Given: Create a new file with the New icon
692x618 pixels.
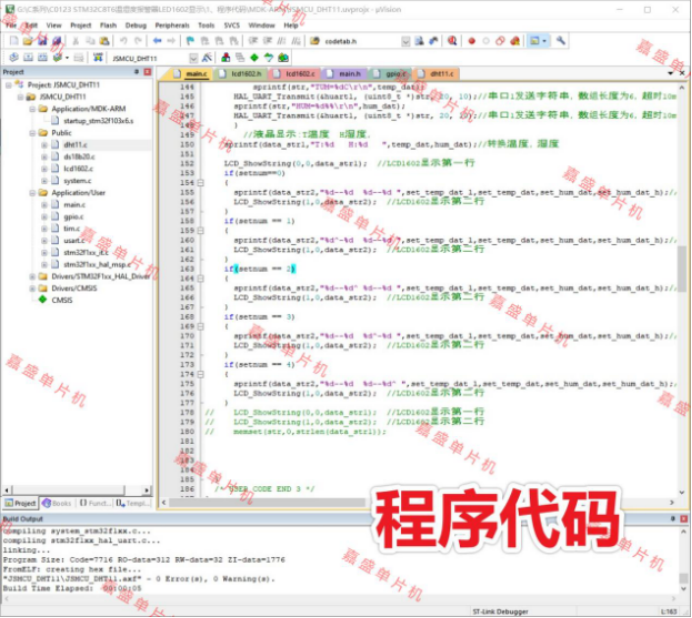Looking at the screenshot, I should [14, 41].
